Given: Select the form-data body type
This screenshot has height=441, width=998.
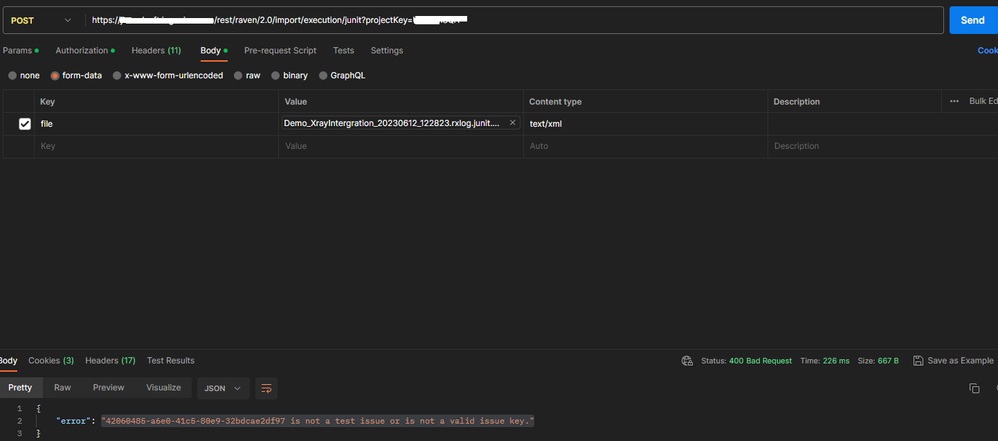Looking at the screenshot, I should [x=76, y=76].
